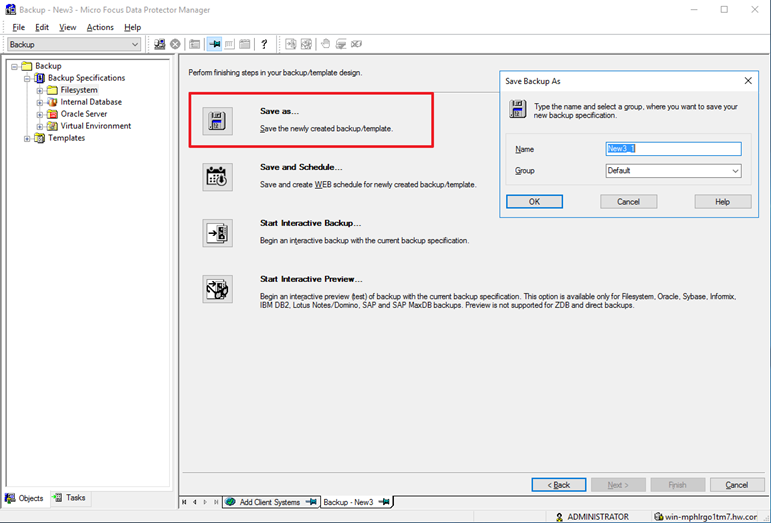The image size is (771, 523).
Task: Expand the Internal Database tree node
Action: click(x=40, y=102)
